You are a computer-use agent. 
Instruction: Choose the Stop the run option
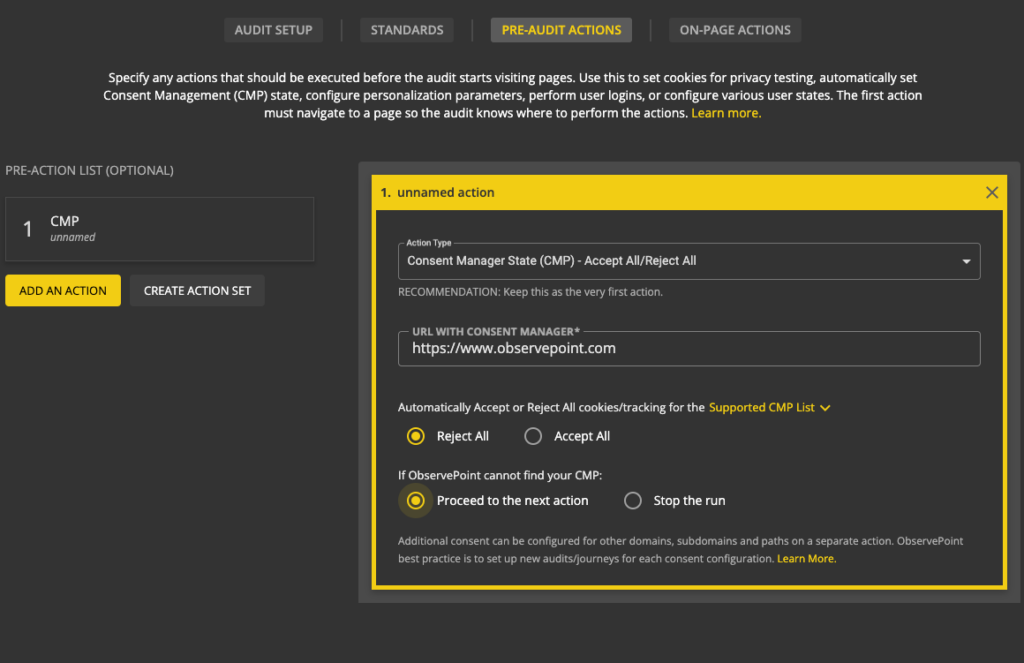point(632,500)
